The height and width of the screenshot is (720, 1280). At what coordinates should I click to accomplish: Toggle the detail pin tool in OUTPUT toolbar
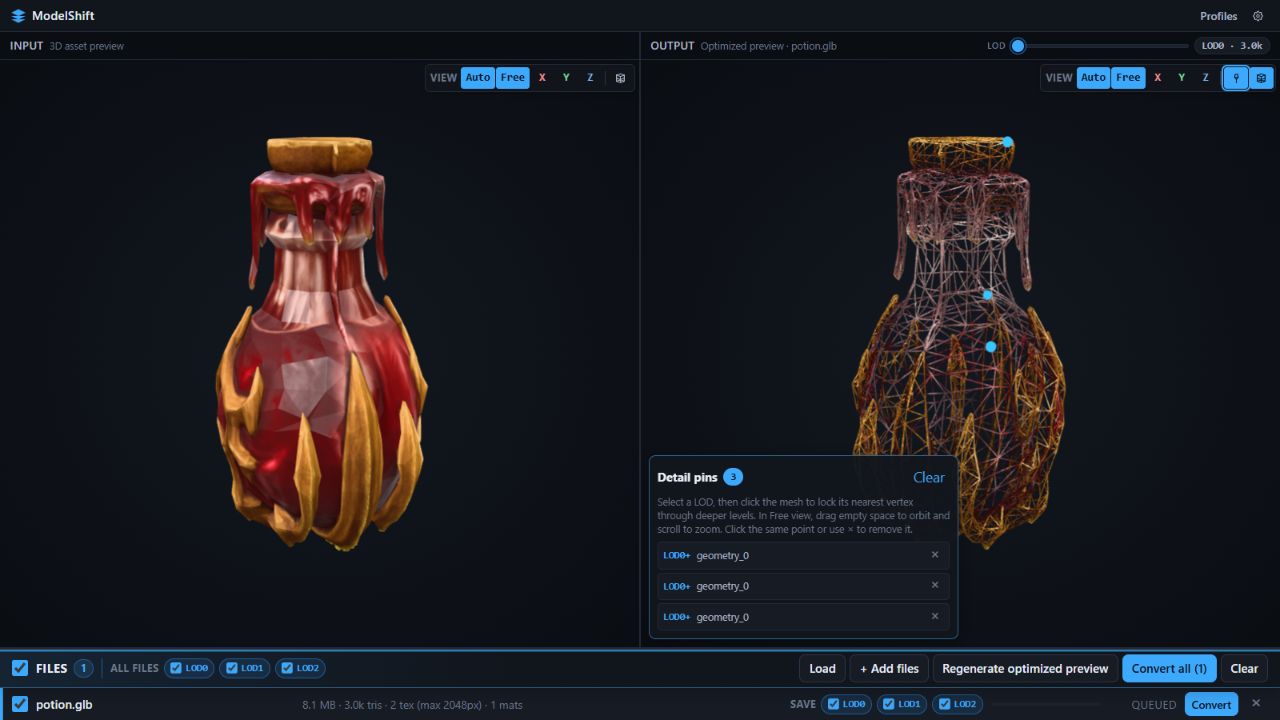1236,78
